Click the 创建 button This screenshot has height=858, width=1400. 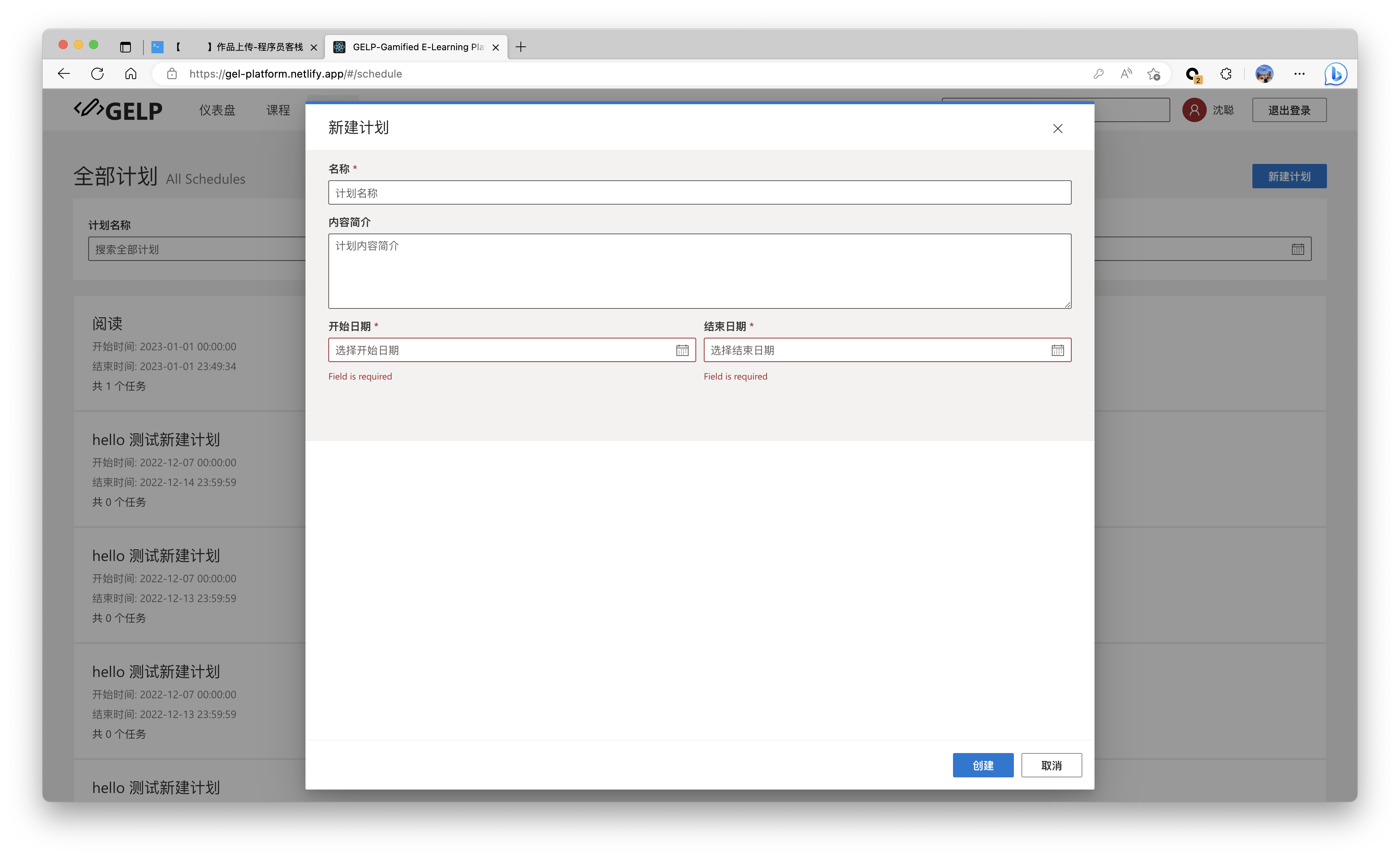click(x=982, y=765)
